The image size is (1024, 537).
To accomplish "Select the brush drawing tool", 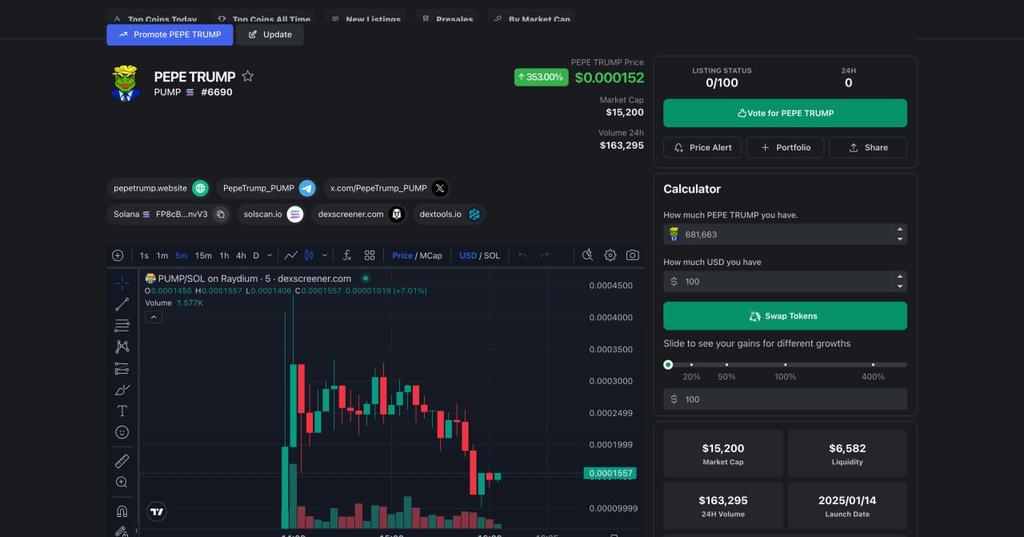I will (x=122, y=390).
